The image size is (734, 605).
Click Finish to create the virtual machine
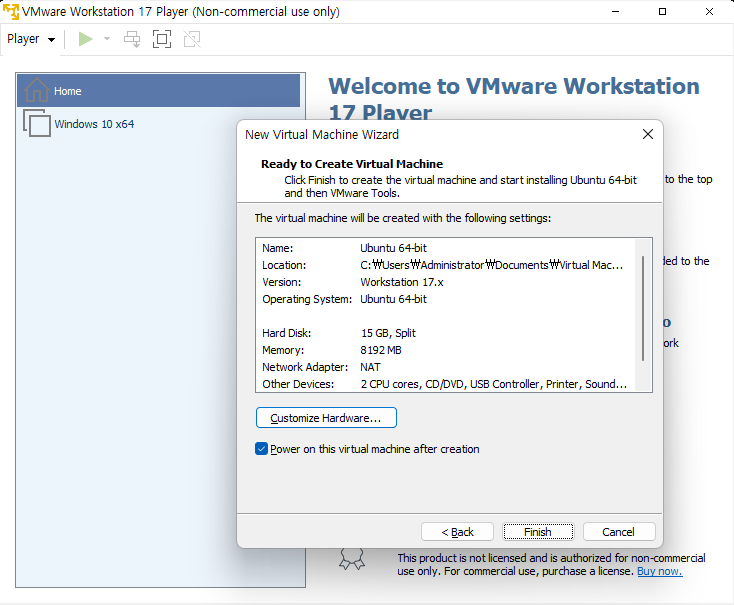click(x=538, y=532)
